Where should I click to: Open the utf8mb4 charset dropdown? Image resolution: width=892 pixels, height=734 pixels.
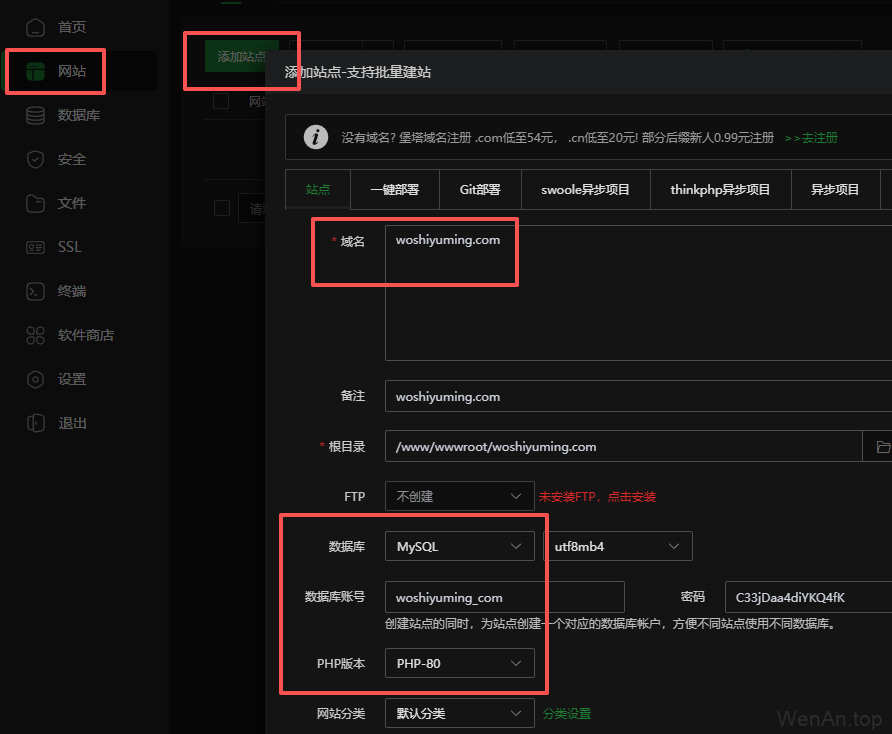point(617,547)
